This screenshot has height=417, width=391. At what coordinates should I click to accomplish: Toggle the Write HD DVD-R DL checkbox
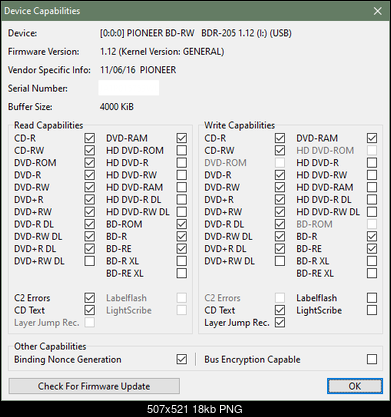click(x=372, y=199)
